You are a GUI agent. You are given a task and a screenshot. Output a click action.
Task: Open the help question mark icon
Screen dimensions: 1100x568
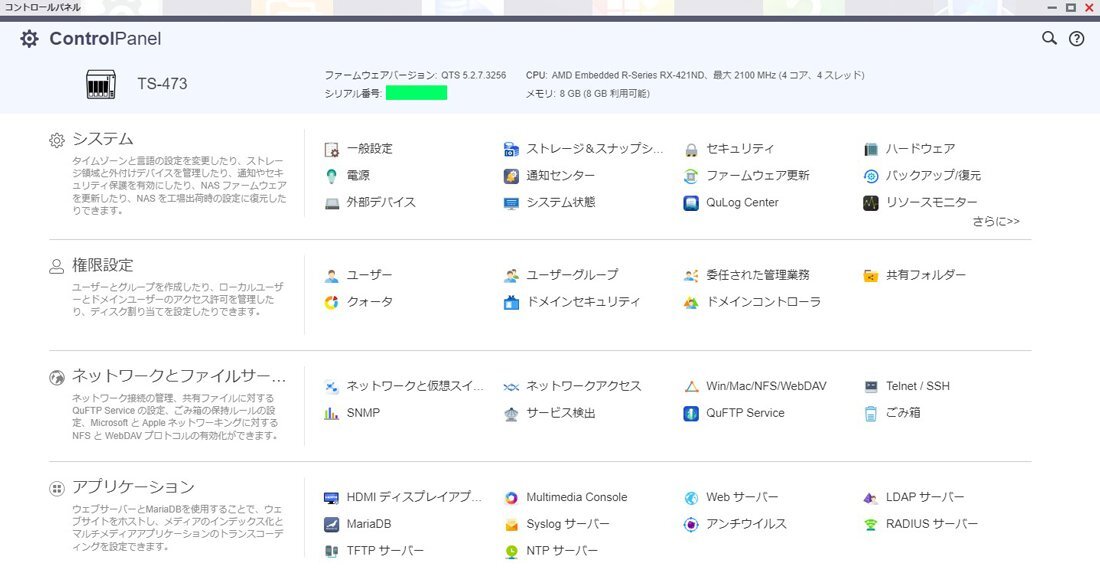1076,39
